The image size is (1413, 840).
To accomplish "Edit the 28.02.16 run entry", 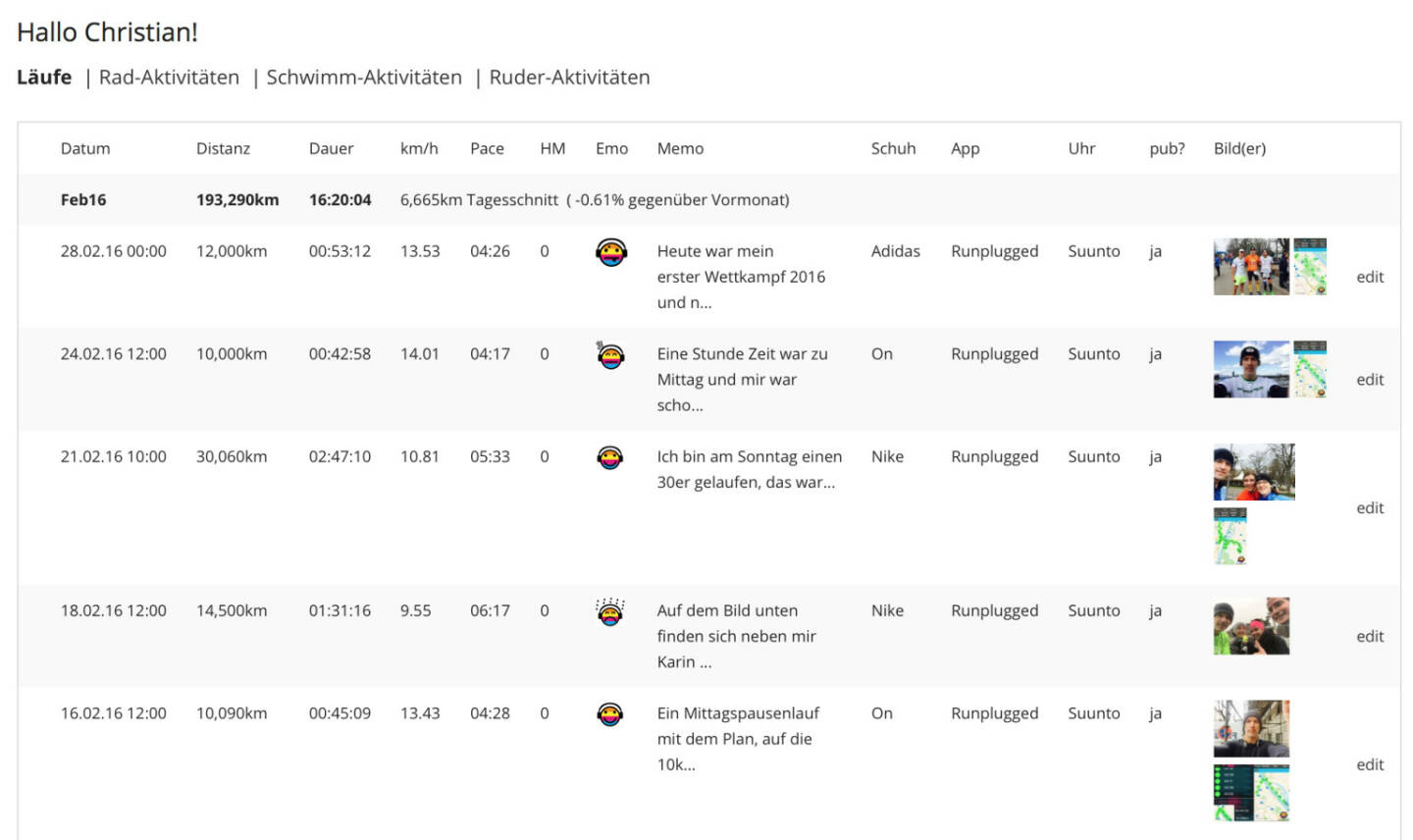I will pyautogui.click(x=1370, y=277).
